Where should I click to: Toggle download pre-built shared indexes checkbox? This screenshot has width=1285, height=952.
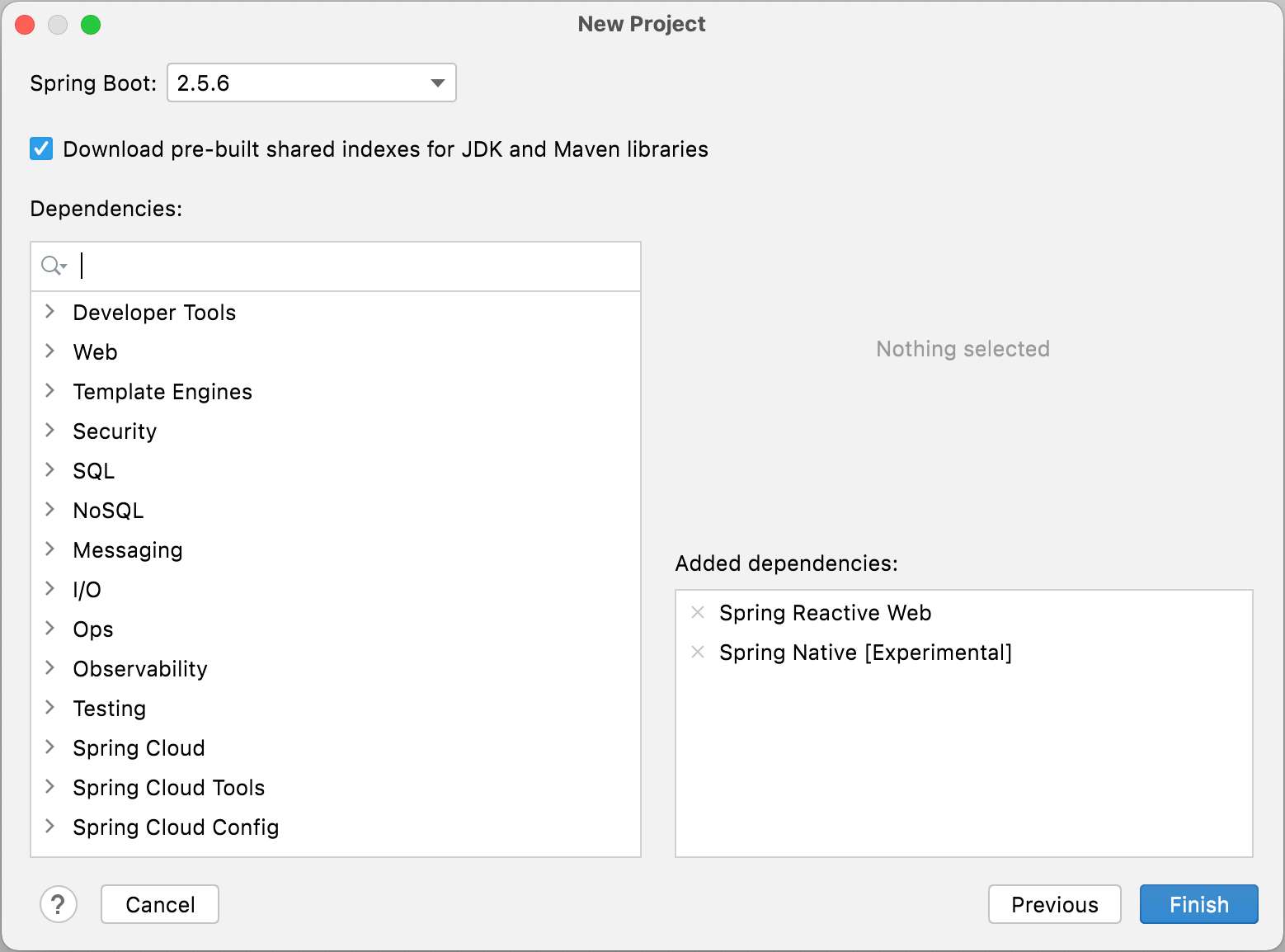point(41,149)
